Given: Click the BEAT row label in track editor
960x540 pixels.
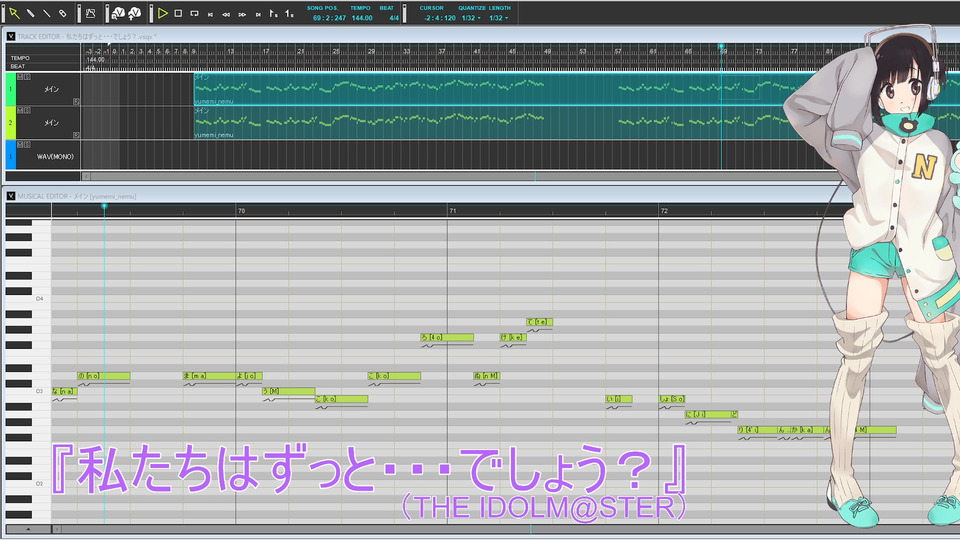Looking at the screenshot, I should click(x=18, y=66).
